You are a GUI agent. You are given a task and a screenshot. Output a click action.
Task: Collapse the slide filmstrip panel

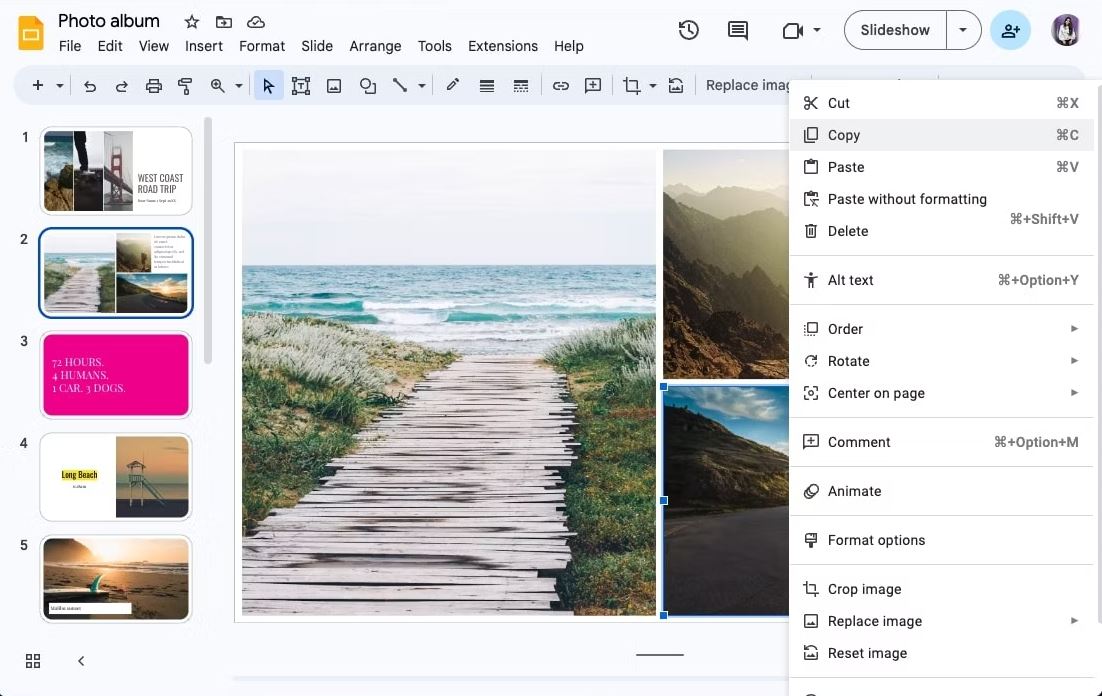click(x=81, y=661)
